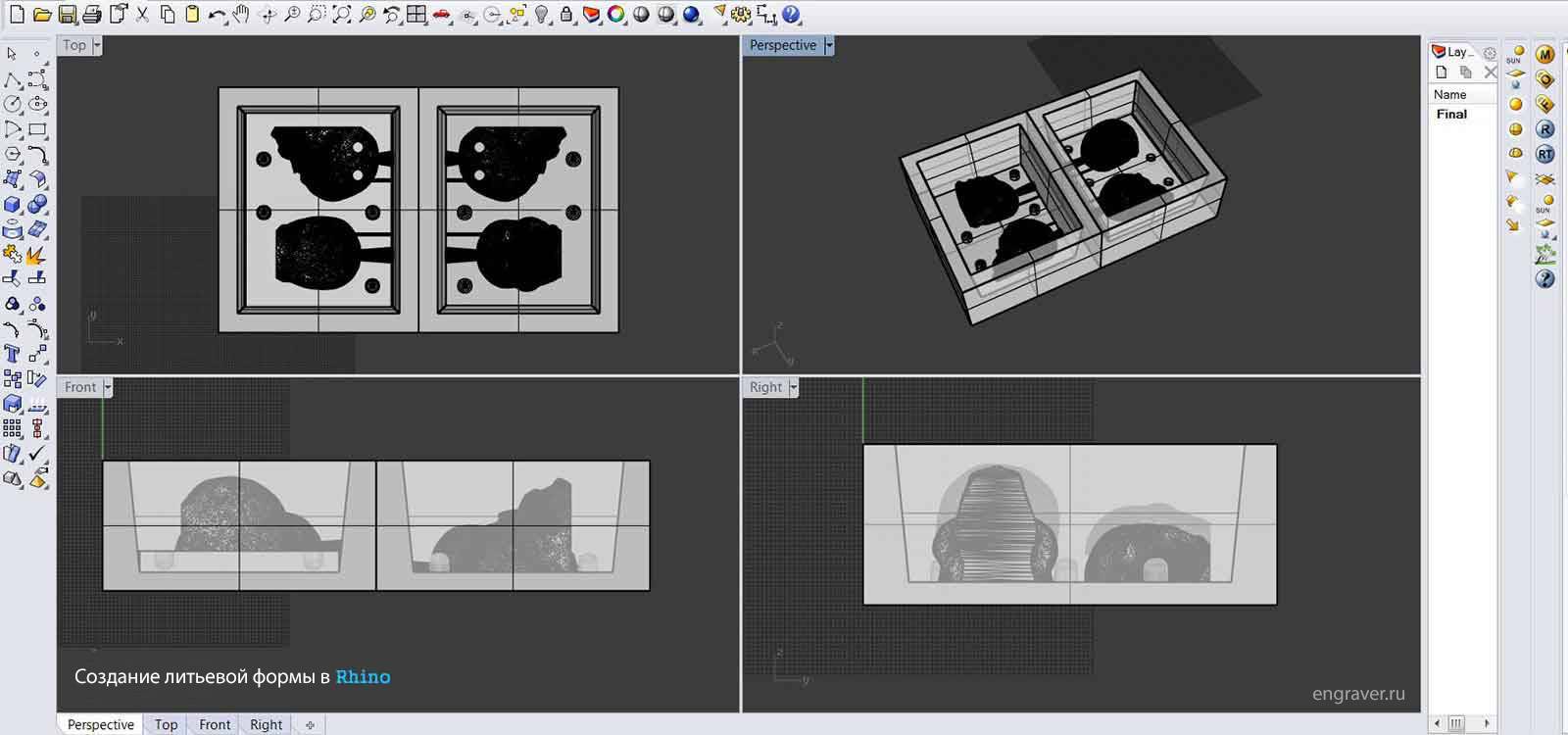The image size is (1568, 735).
Task: Switch to the Front viewport tab
Action: (215, 724)
